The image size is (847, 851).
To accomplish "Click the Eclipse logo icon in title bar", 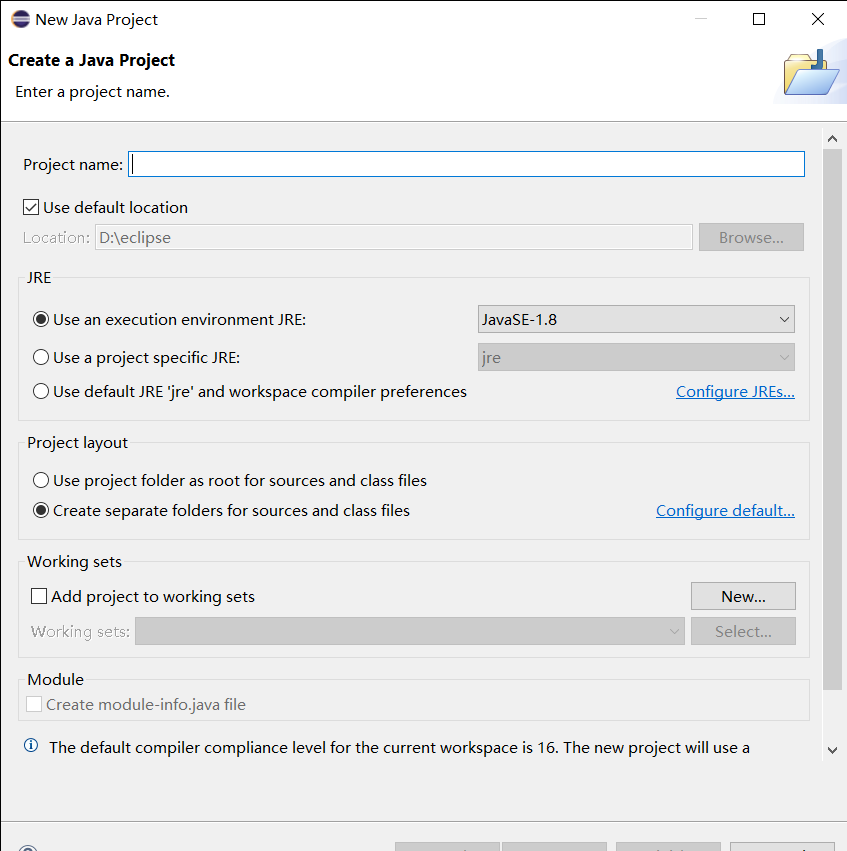I will 21,19.
